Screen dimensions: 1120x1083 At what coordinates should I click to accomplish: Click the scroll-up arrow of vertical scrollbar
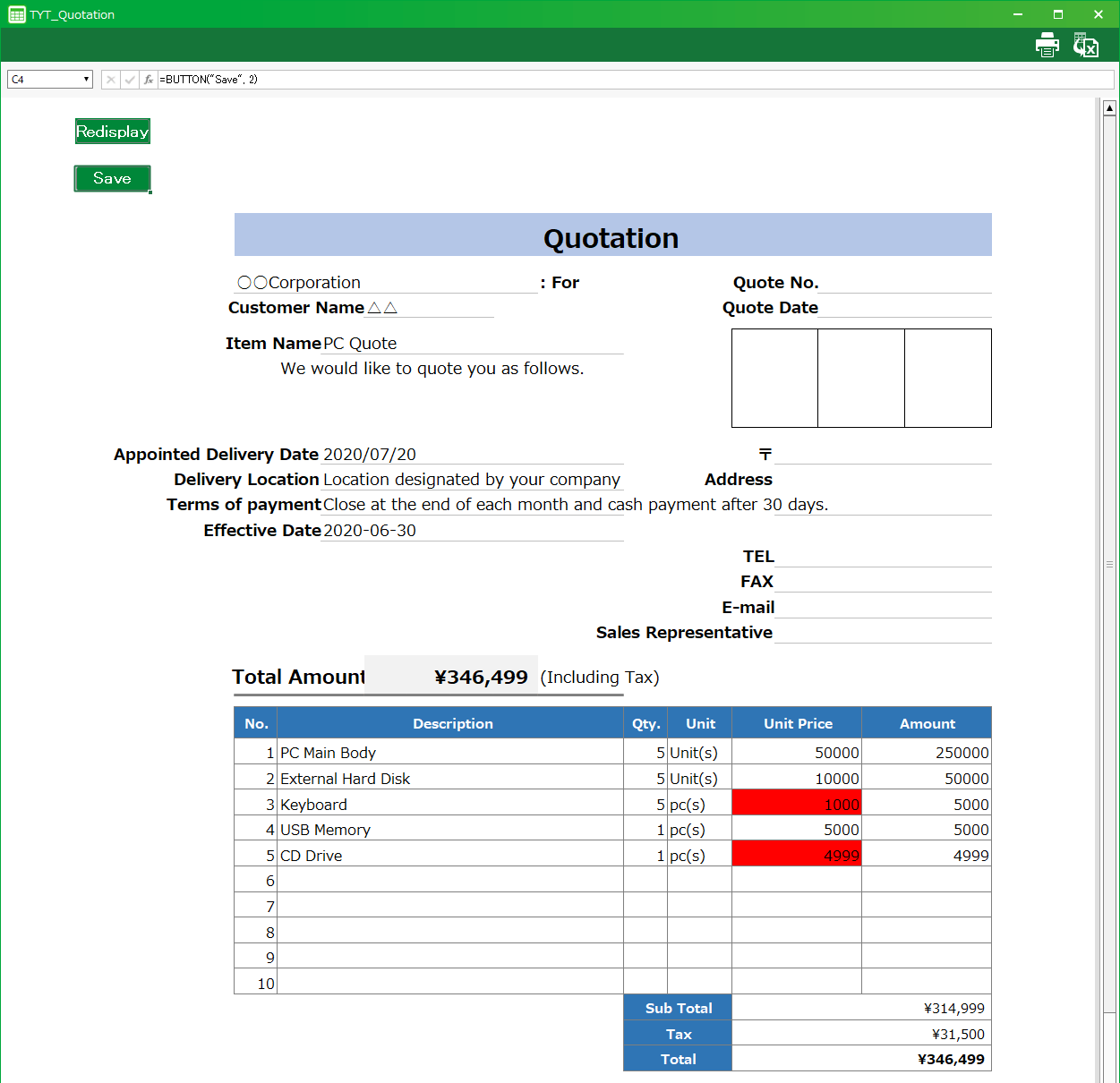point(1109,108)
